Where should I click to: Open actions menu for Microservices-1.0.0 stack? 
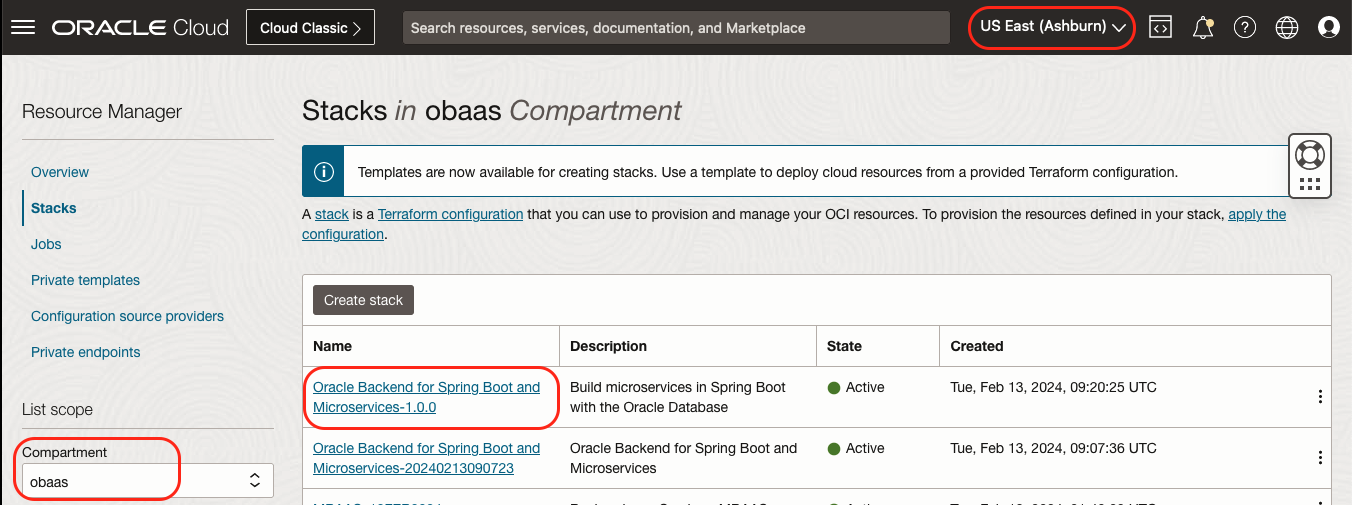pyautogui.click(x=1320, y=397)
